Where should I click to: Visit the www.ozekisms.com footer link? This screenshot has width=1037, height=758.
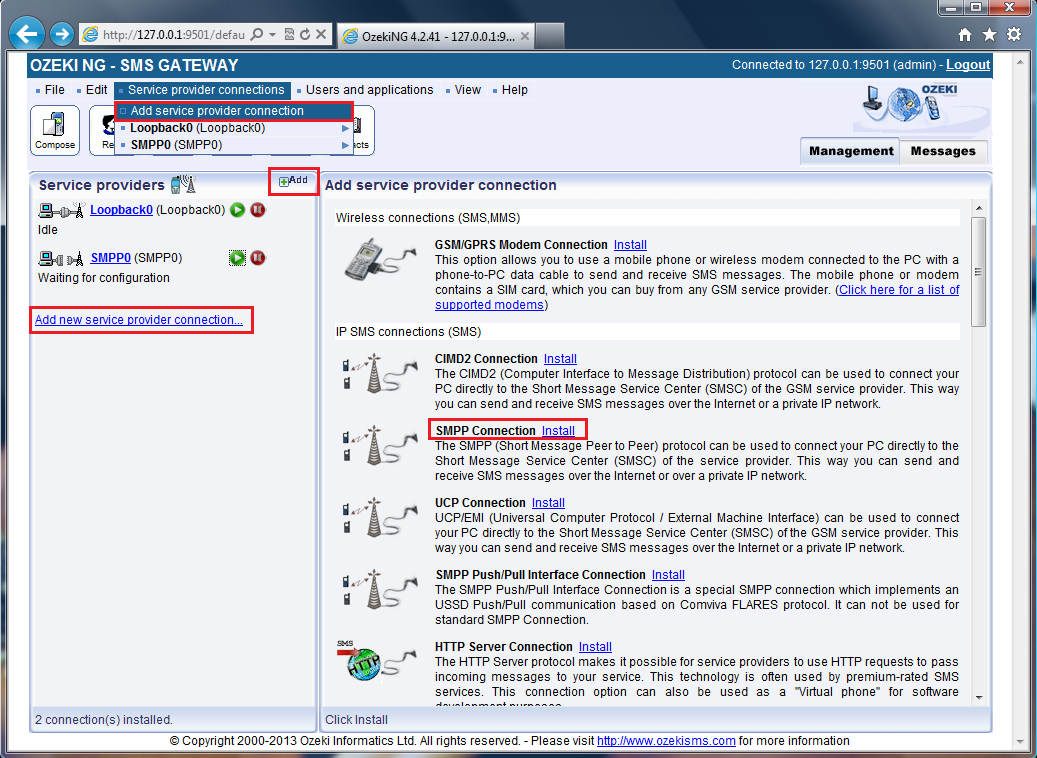pyautogui.click(x=666, y=741)
